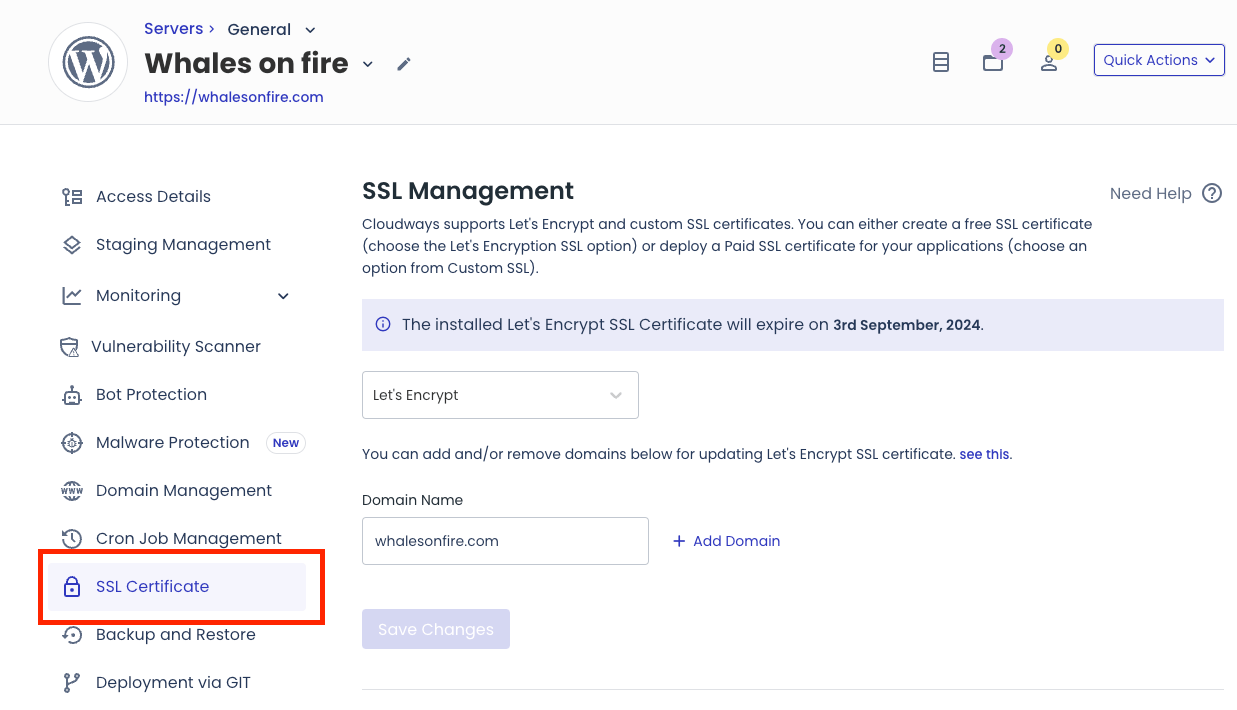Click the pencil icon to rename application
Image resolution: width=1237 pixels, height=710 pixels.
pos(403,63)
